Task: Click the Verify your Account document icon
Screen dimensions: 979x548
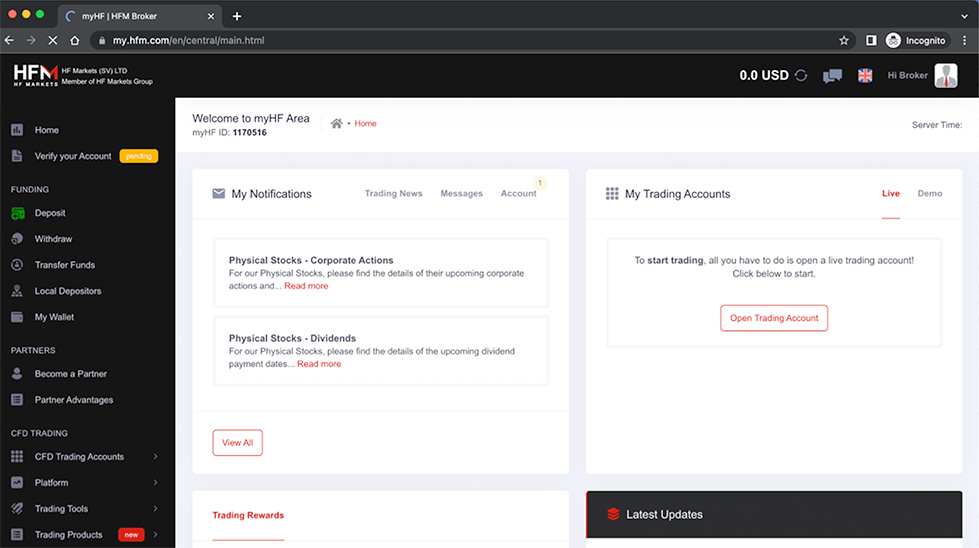Action: (x=17, y=156)
